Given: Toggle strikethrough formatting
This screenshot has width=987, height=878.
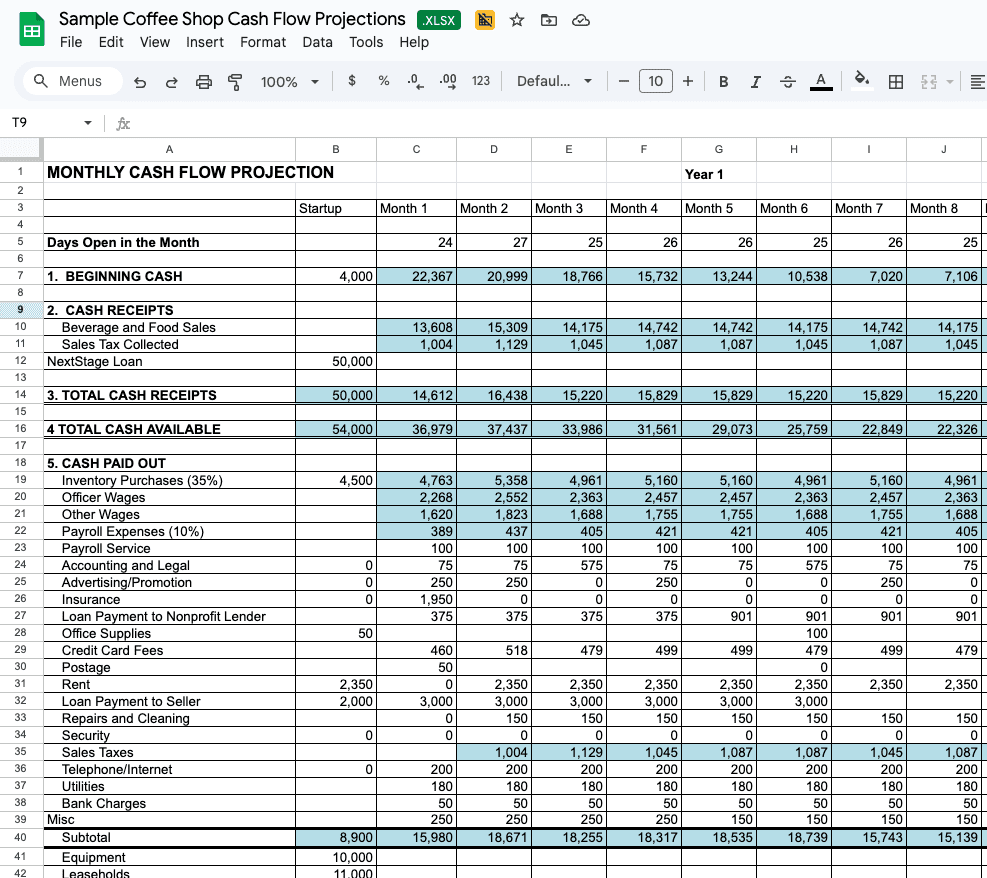Looking at the screenshot, I should click(787, 81).
